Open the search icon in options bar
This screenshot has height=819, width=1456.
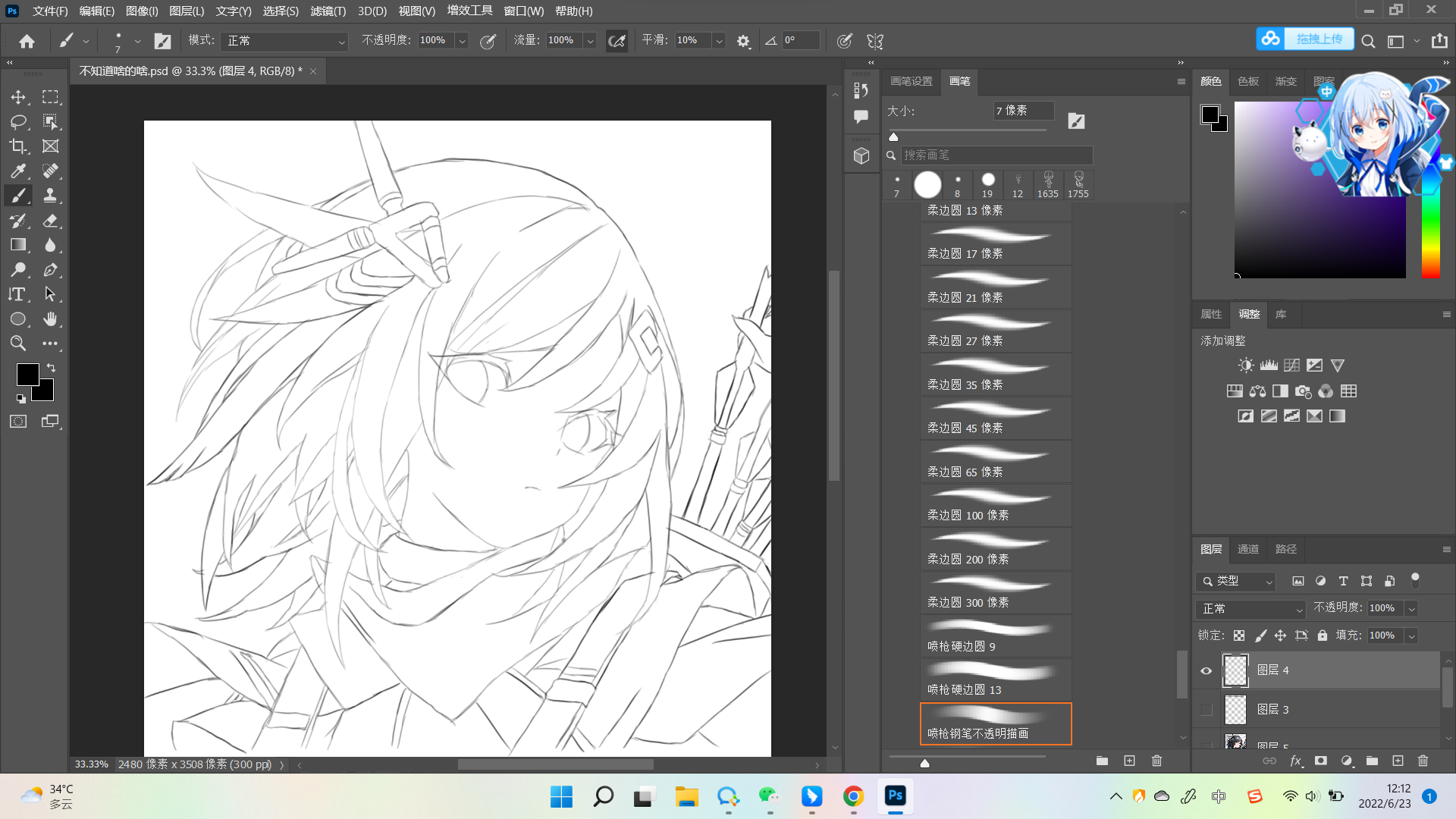(1368, 41)
